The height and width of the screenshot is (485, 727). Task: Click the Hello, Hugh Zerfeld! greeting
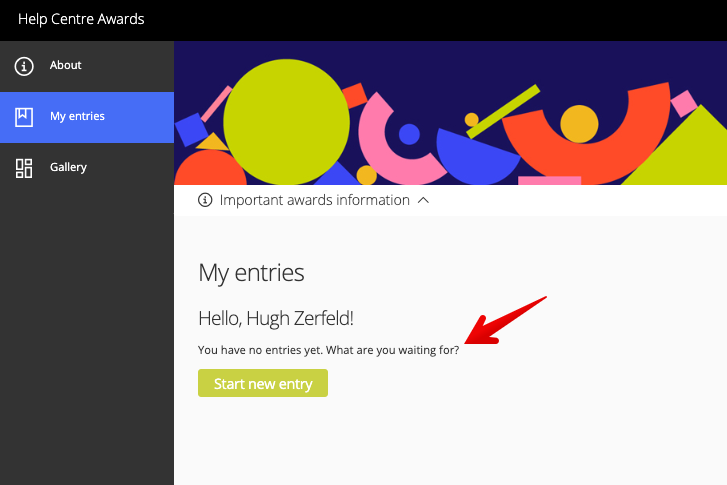tap(276, 319)
